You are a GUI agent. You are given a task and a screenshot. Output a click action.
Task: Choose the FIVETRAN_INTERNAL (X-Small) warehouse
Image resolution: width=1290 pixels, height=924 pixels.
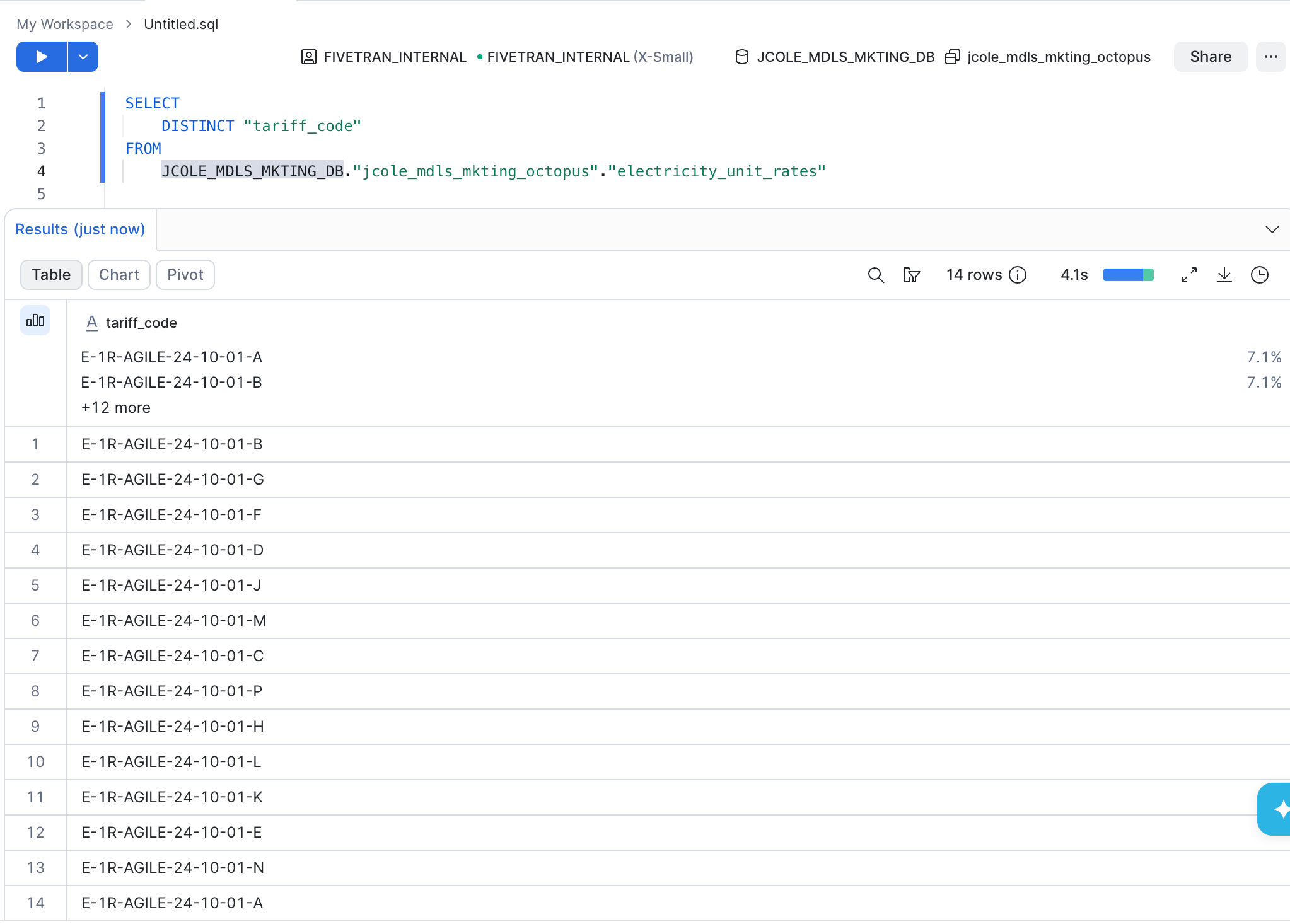585,57
